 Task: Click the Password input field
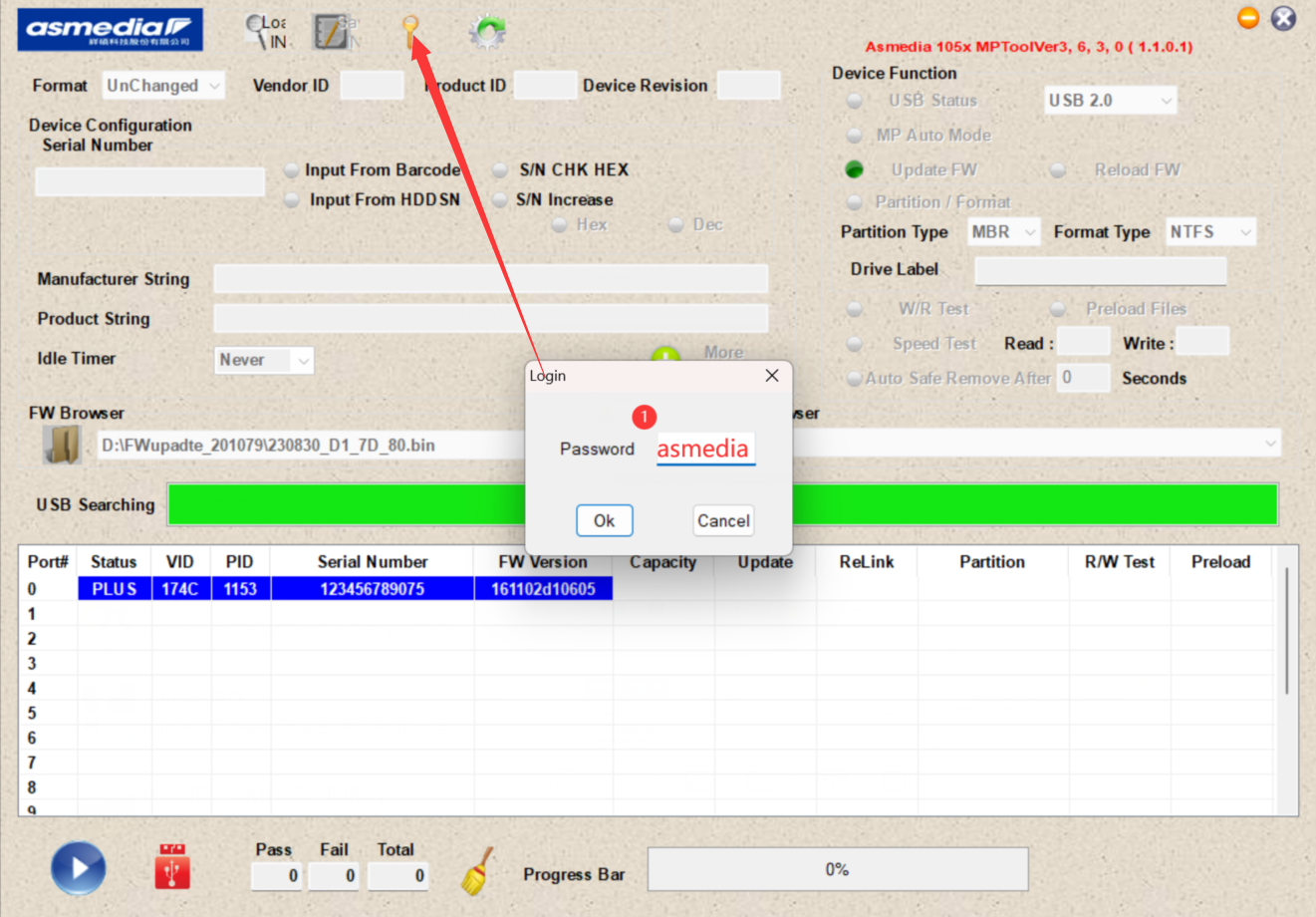705,450
